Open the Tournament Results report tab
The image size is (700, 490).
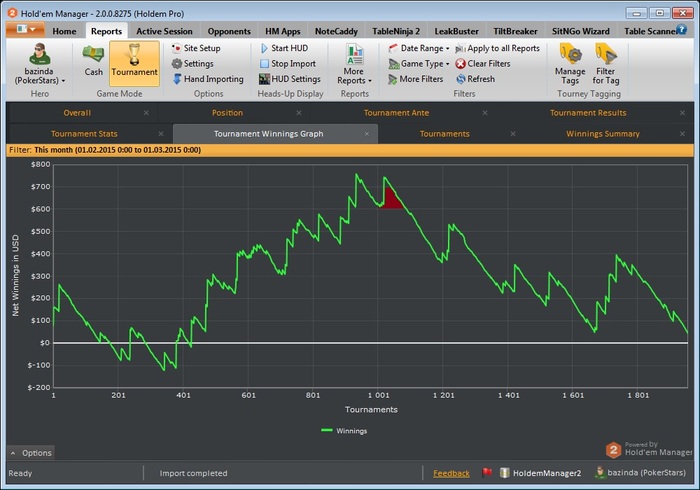pyautogui.click(x=587, y=113)
